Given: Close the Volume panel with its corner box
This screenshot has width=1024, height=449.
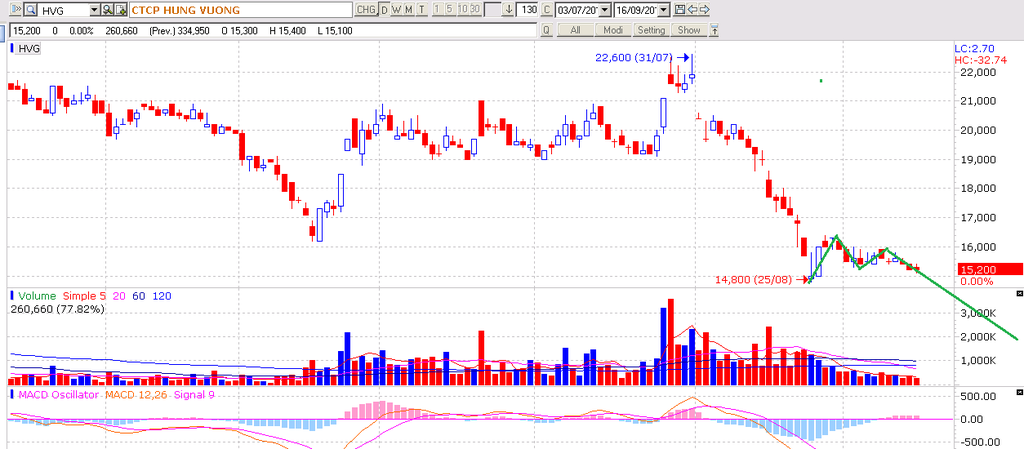Looking at the screenshot, I should click(1018, 294).
